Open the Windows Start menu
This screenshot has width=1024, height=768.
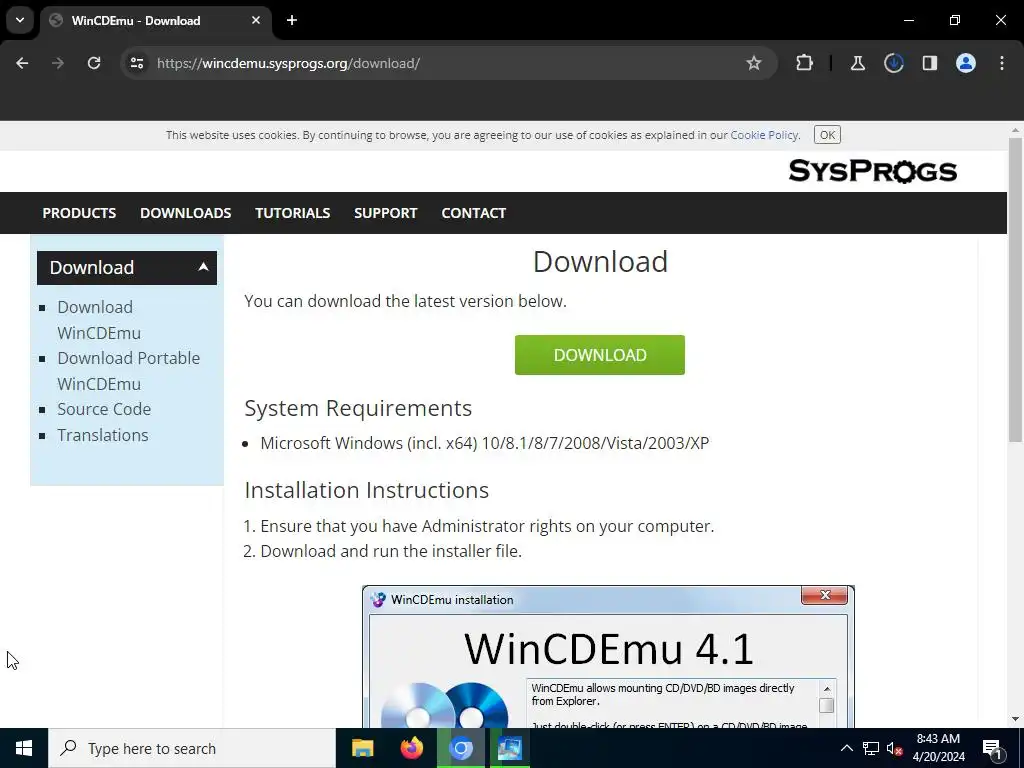coord(24,748)
